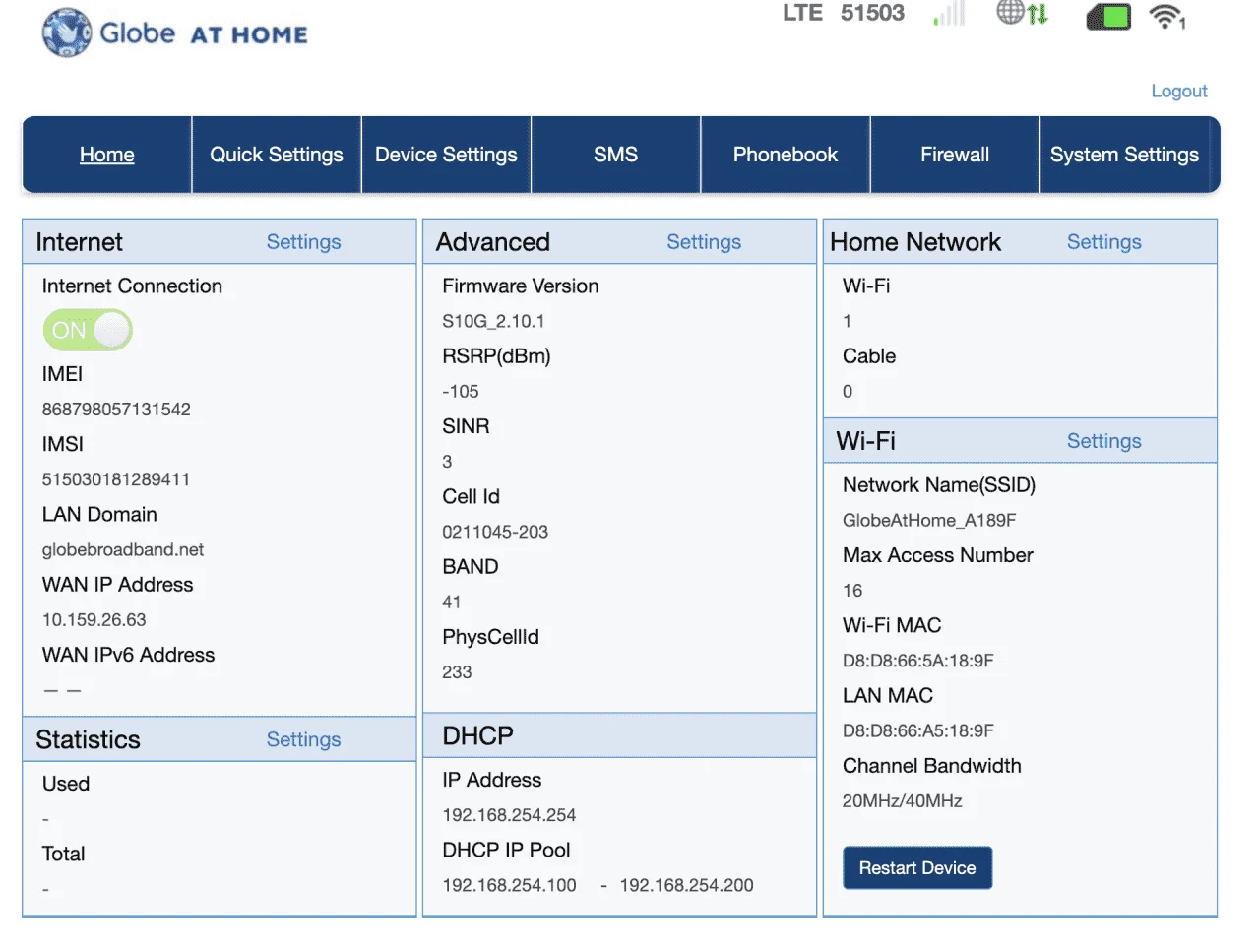Click Max Access Number value 16
This screenshot has height=952, width=1260.
pyautogui.click(x=852, y=591)
